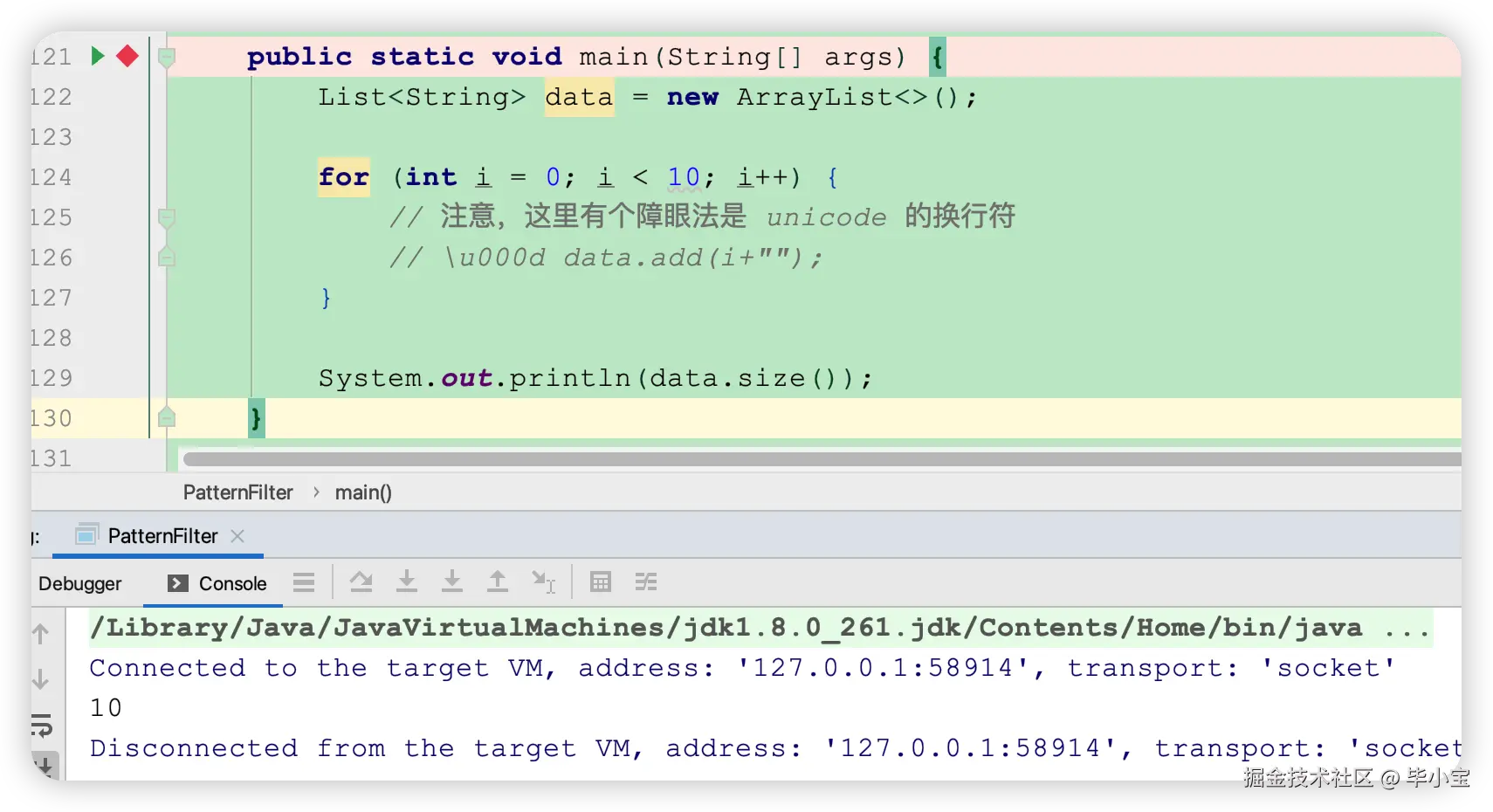This screenshot has height=812, width=1493.
Task: Click the \u000d data.add comment line
Action: coord(606,258)
